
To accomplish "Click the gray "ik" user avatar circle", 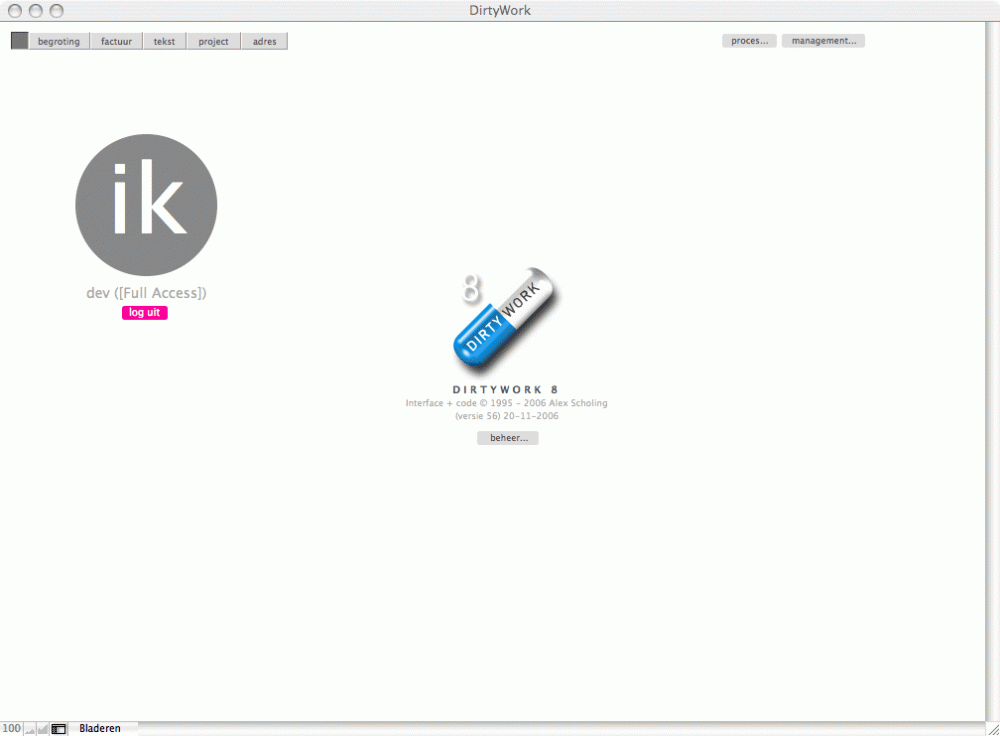I will click(146, 205).
